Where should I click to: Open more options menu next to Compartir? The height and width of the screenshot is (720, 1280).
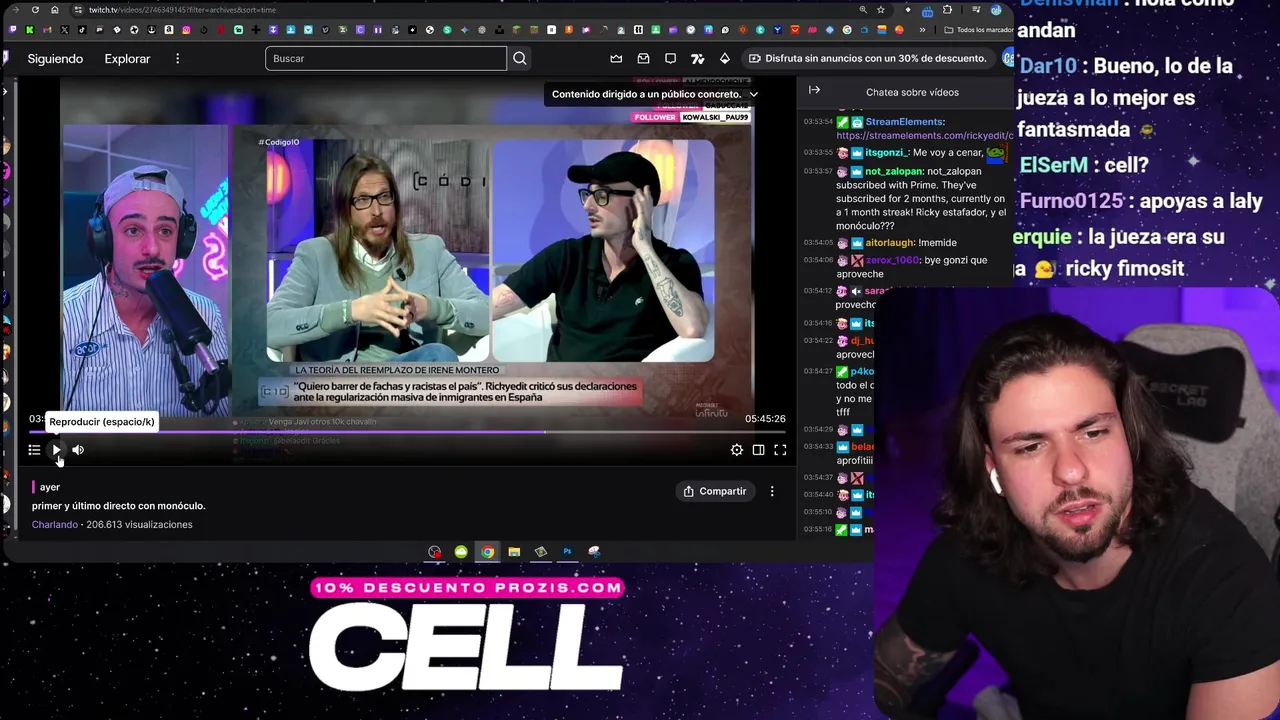772,491
